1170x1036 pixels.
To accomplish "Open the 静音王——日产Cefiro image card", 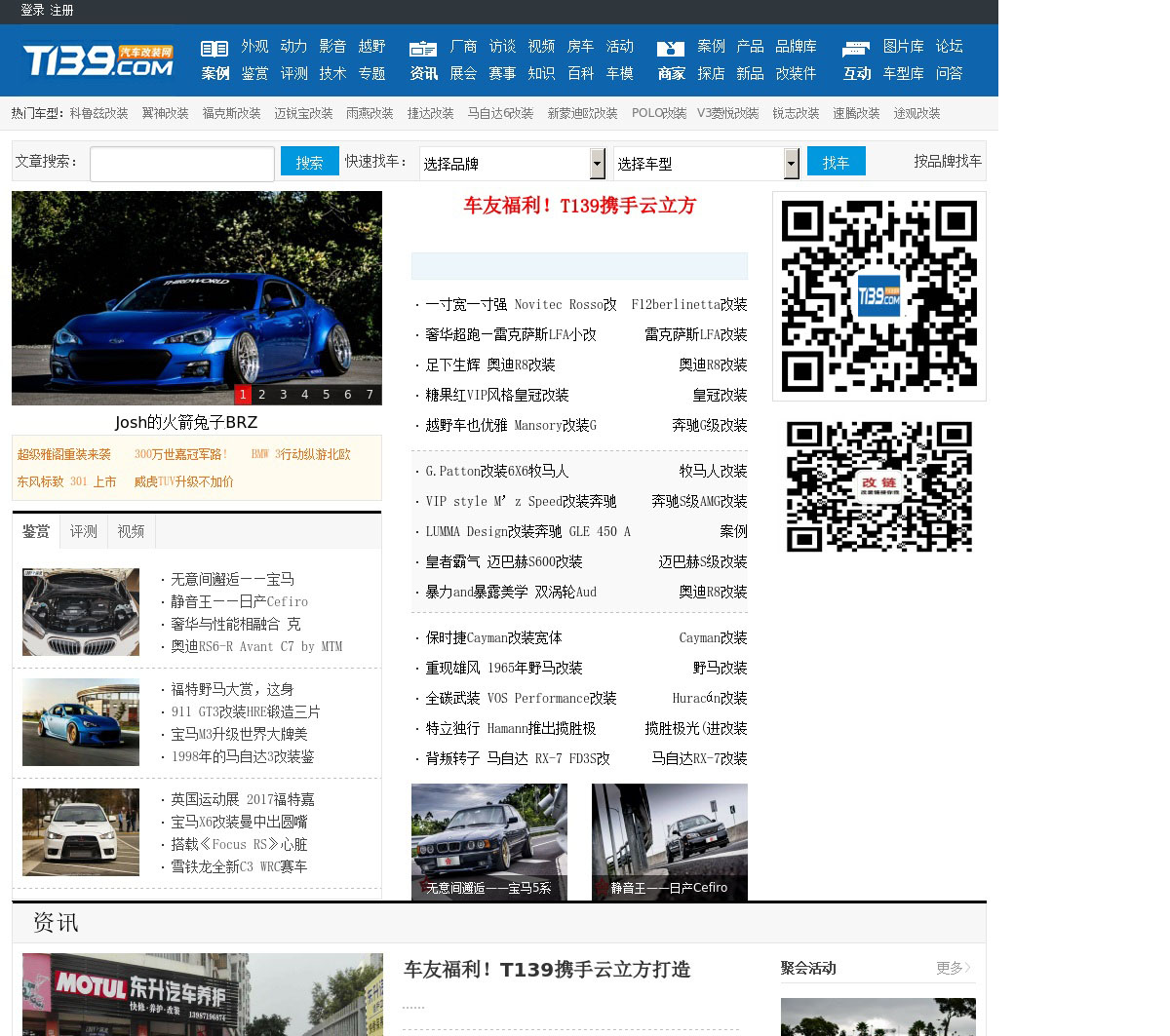I will click(670, 842).
